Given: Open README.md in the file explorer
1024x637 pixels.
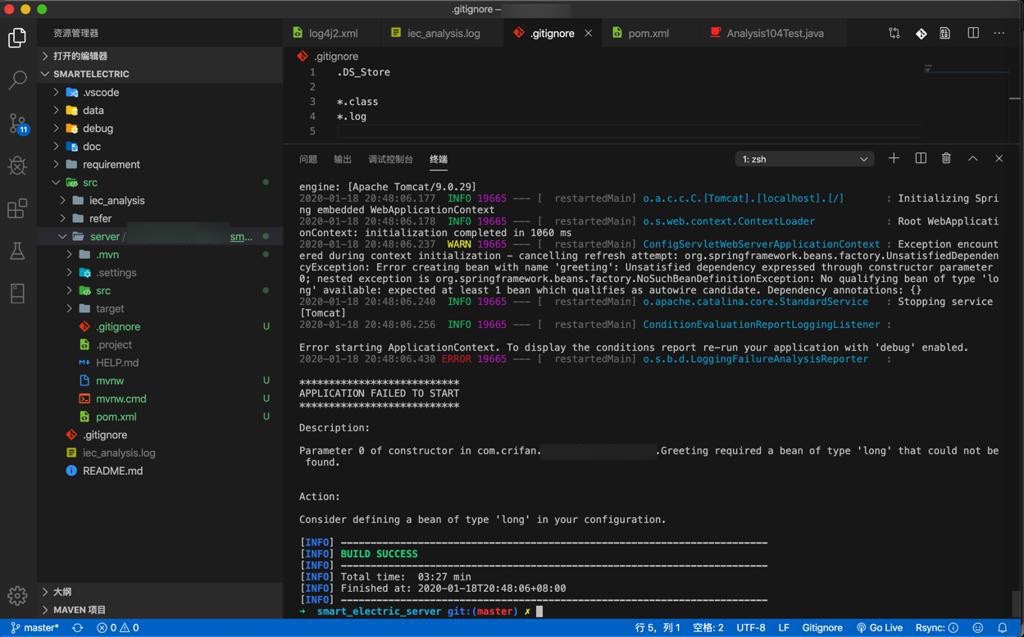Looking at the screenshot, I should (x=112, y=471).
